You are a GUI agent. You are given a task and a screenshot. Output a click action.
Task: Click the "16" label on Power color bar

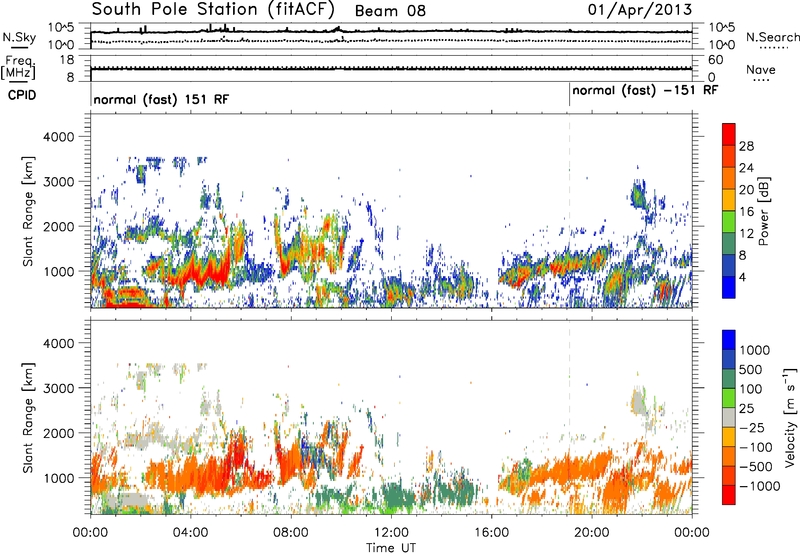746,211
